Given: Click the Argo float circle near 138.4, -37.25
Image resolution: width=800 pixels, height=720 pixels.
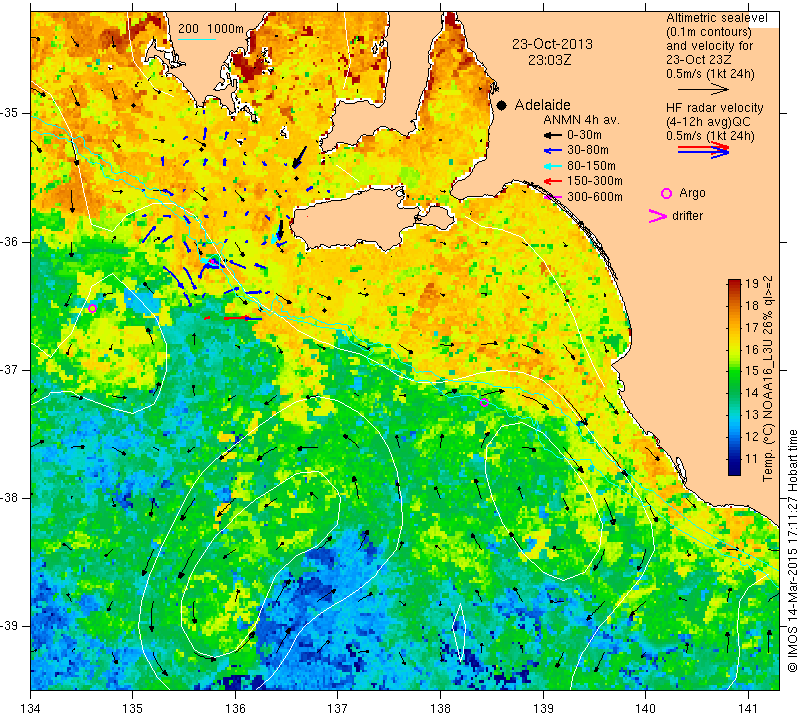Looking at the screenshot, I should pyautogui.click(x=484, y=403).
